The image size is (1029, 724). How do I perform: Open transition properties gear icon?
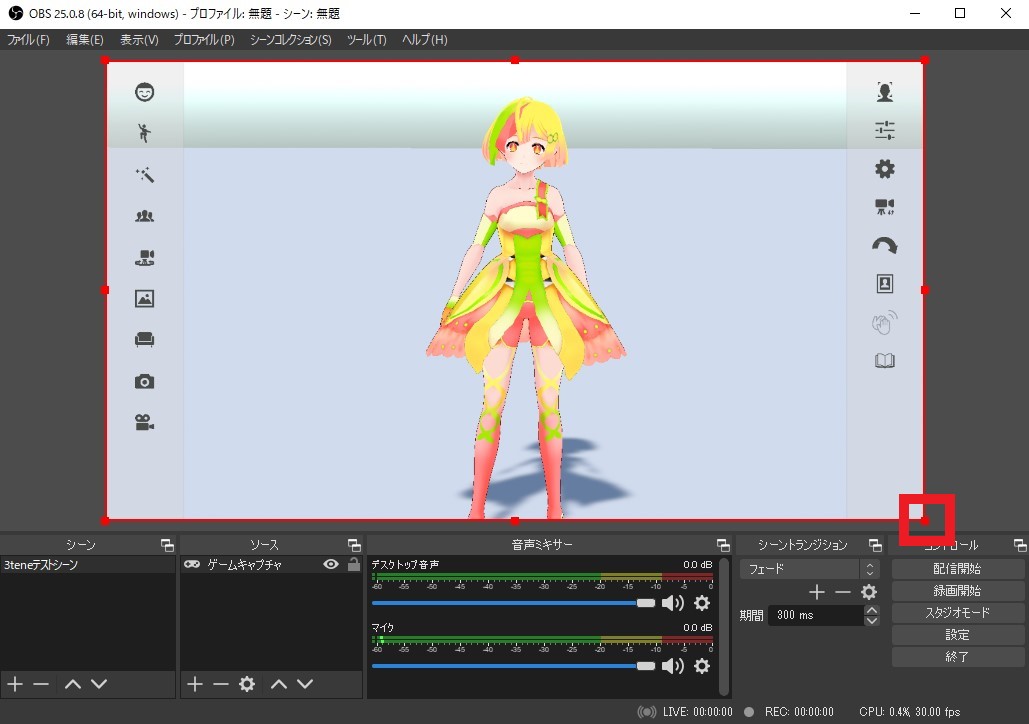pyautogui.click(x=869, y=592)
